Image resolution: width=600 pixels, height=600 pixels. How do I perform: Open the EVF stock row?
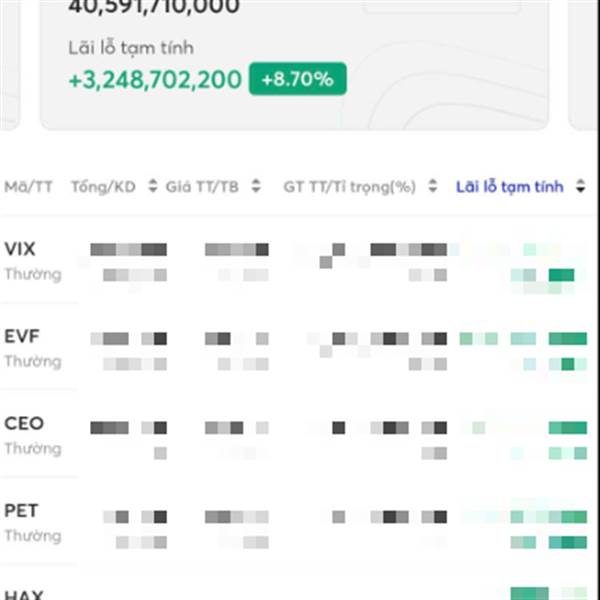point(298,349)
